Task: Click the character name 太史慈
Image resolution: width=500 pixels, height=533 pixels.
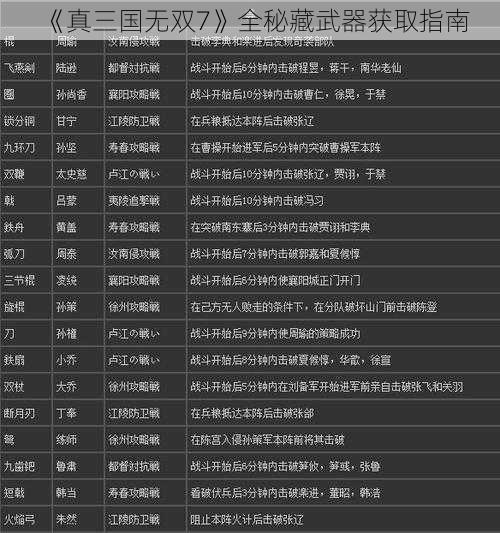Action: tap(72, 174)
